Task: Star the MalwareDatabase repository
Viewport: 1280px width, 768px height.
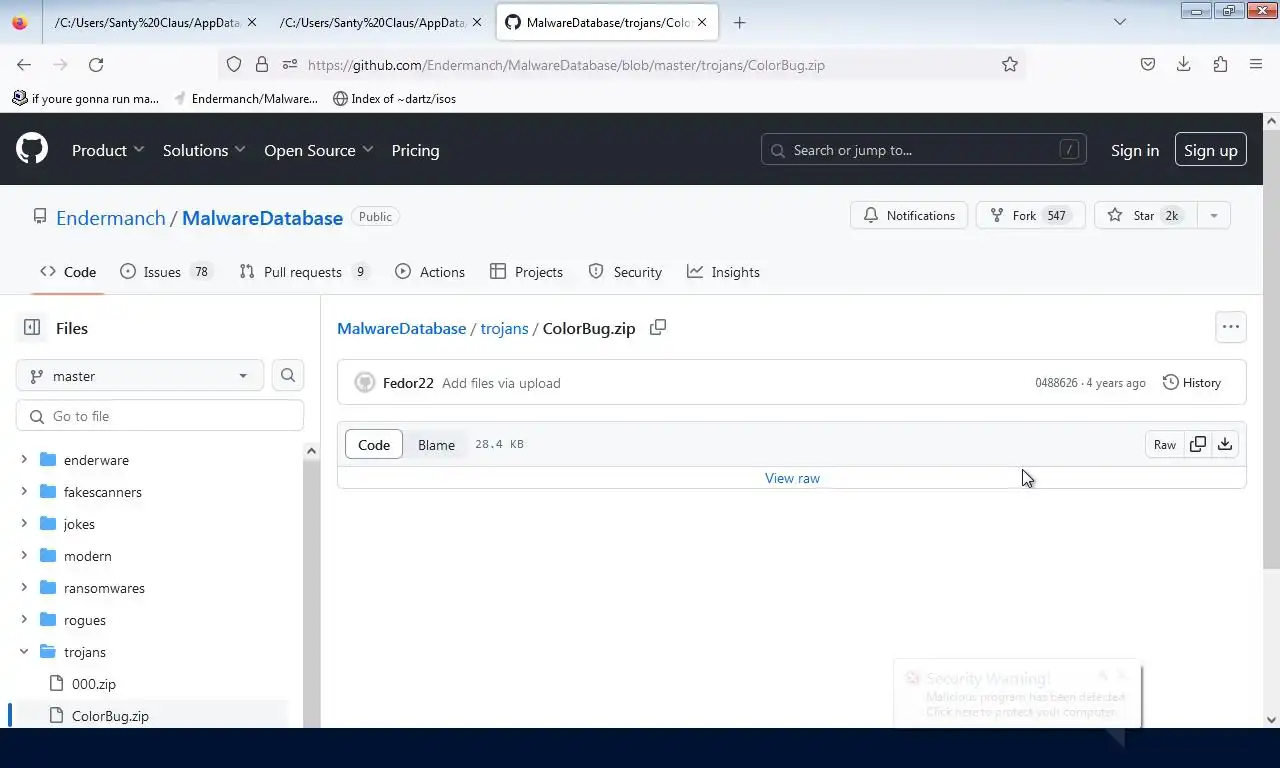Action: point(1145,216)
